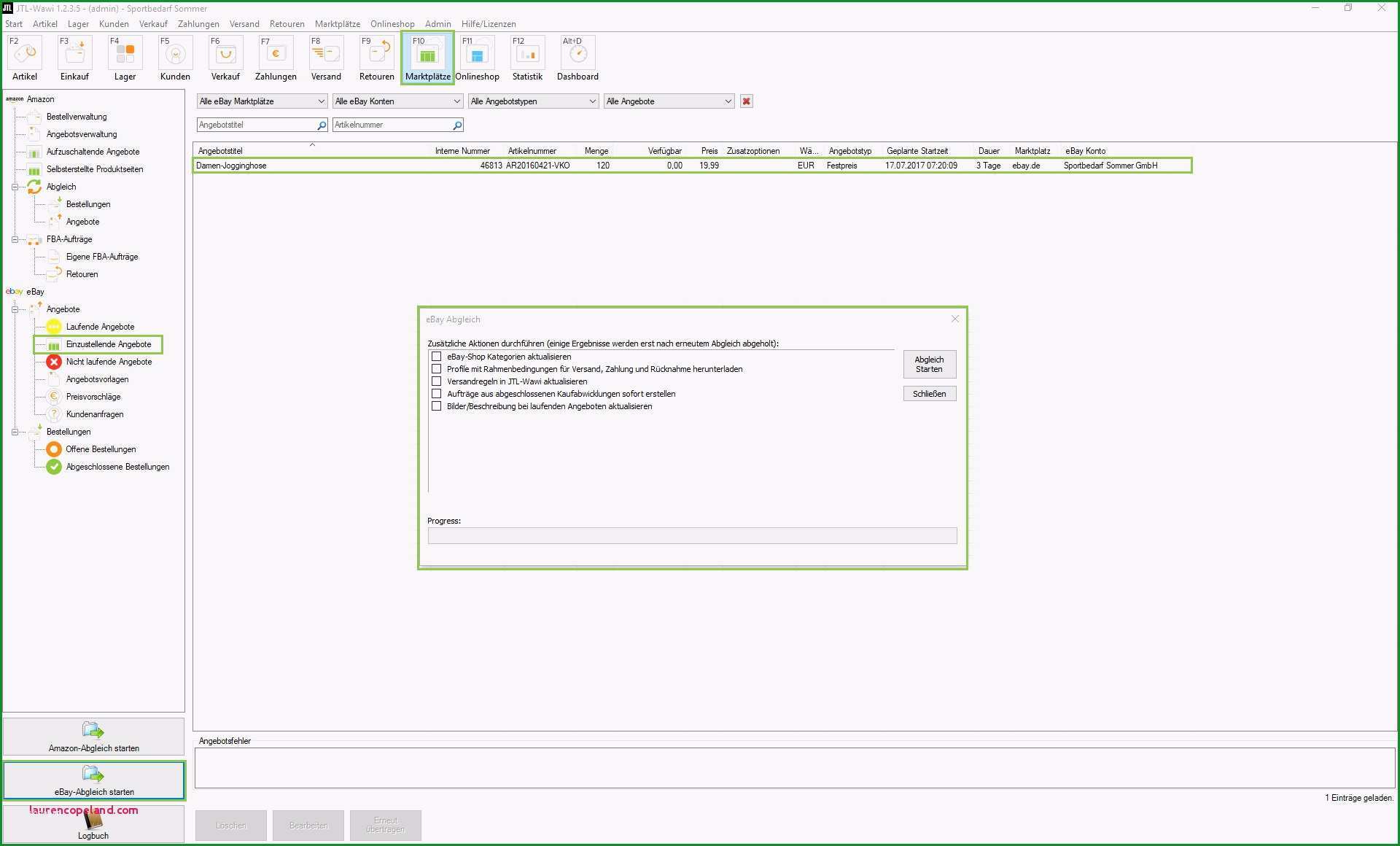
Task: Open the Hilfe/Lizenzen menu
Action: pos(489,24)
